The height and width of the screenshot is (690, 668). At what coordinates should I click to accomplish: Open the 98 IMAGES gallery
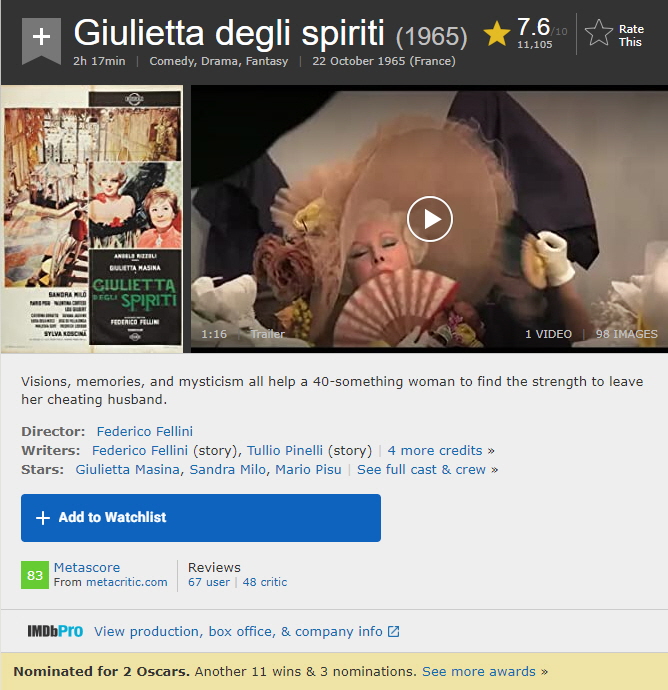[627, 334]
